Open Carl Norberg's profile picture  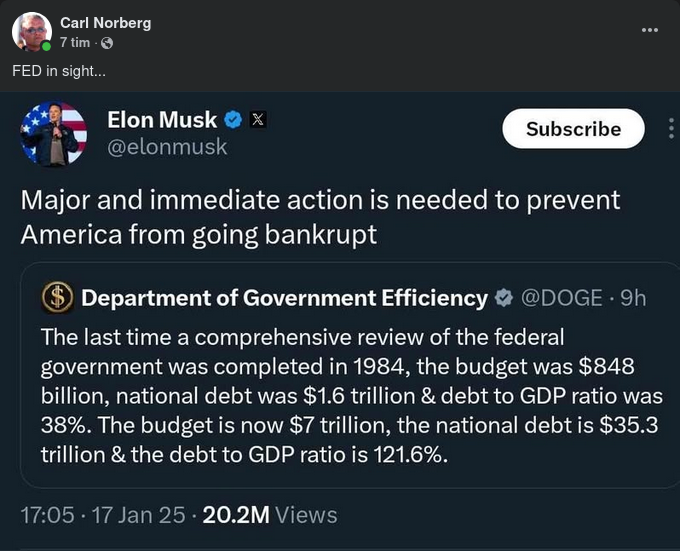click(x=31, y=33)
